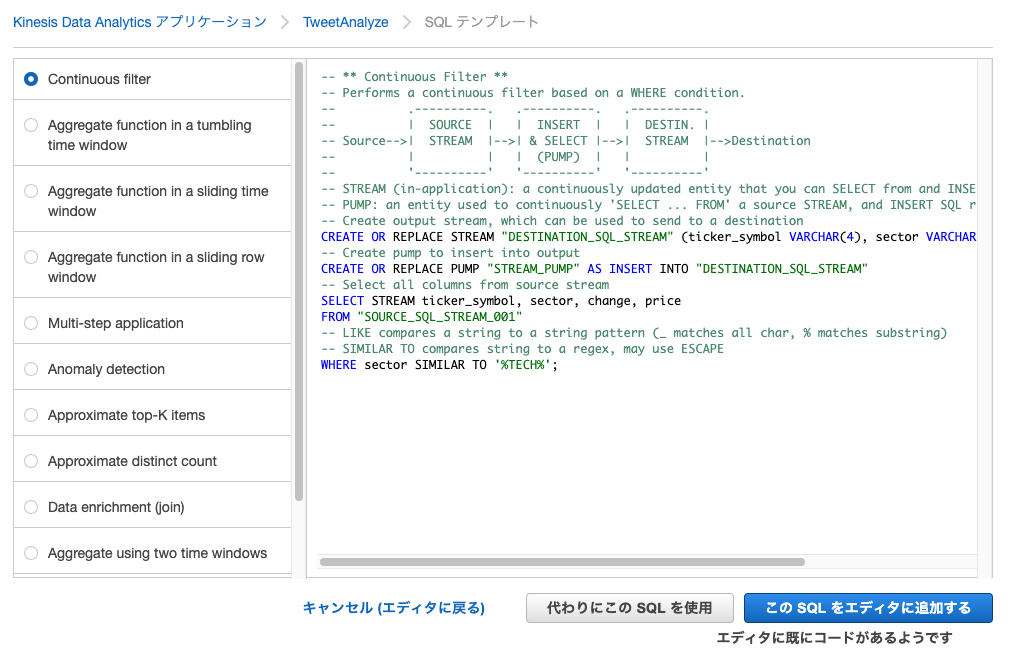Click the template list vertical scrollbar
The height and width of the screenshot is (655, 1016).
pos(299,282)
